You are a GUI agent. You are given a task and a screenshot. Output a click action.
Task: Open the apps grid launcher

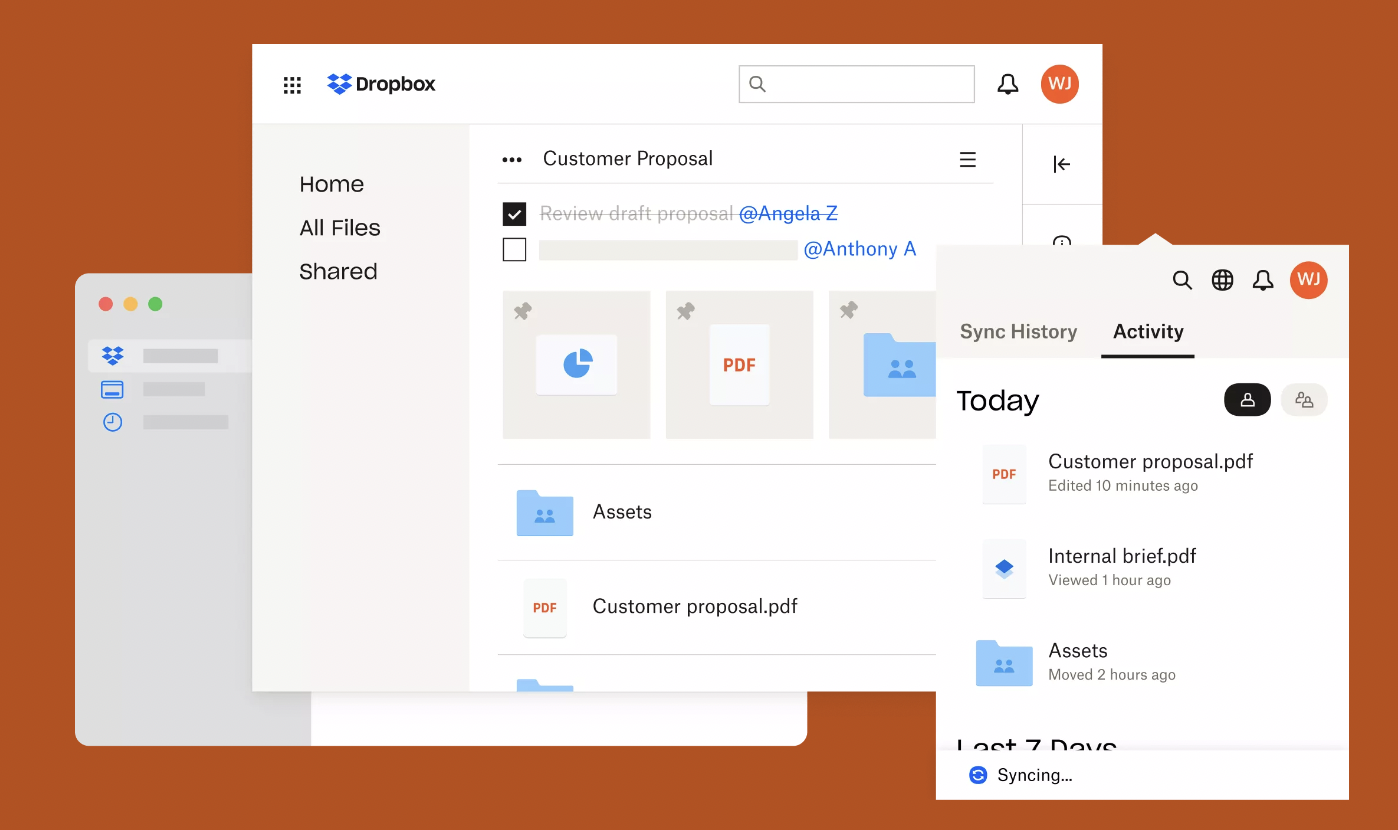point(292,84)
